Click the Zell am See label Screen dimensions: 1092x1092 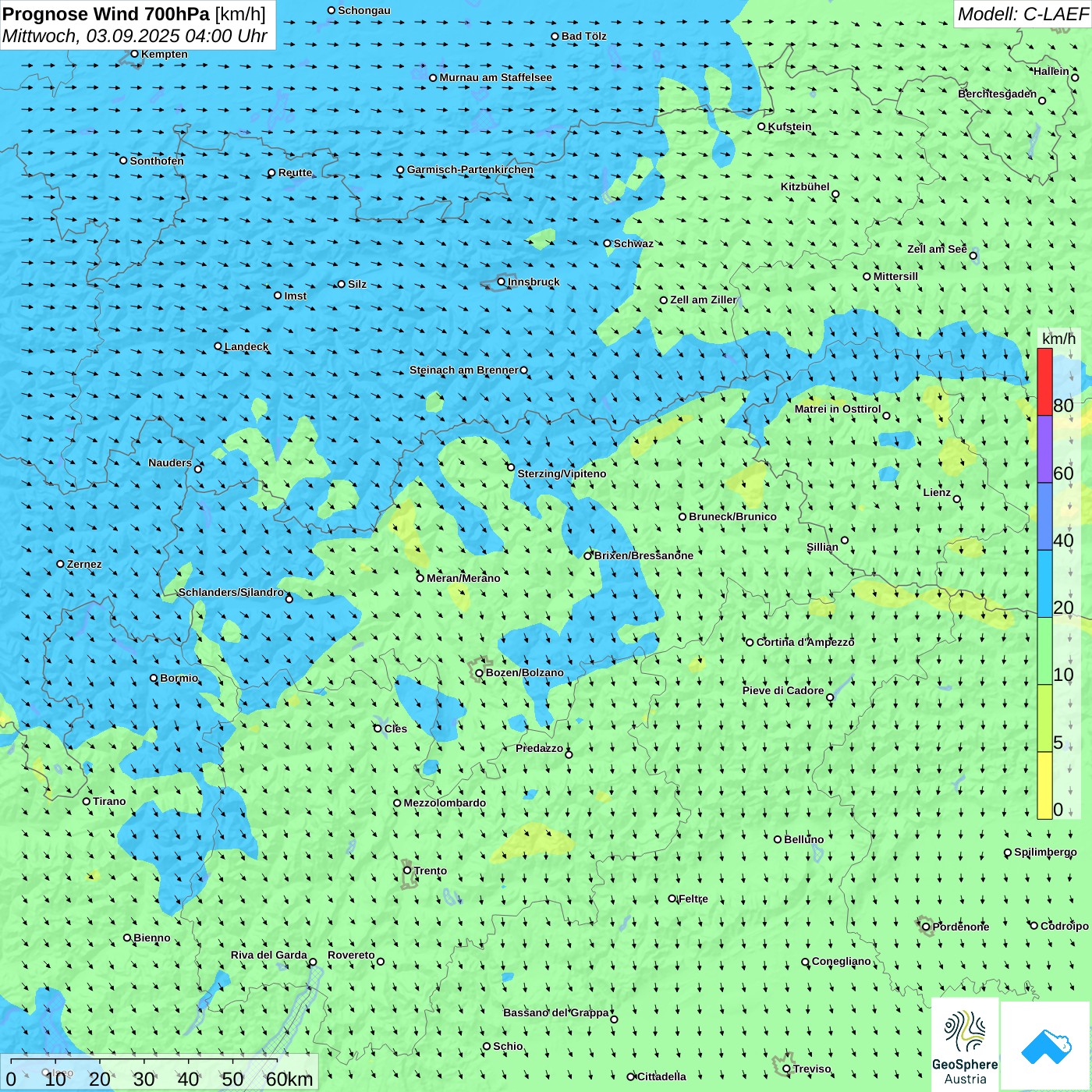(937, 249)
